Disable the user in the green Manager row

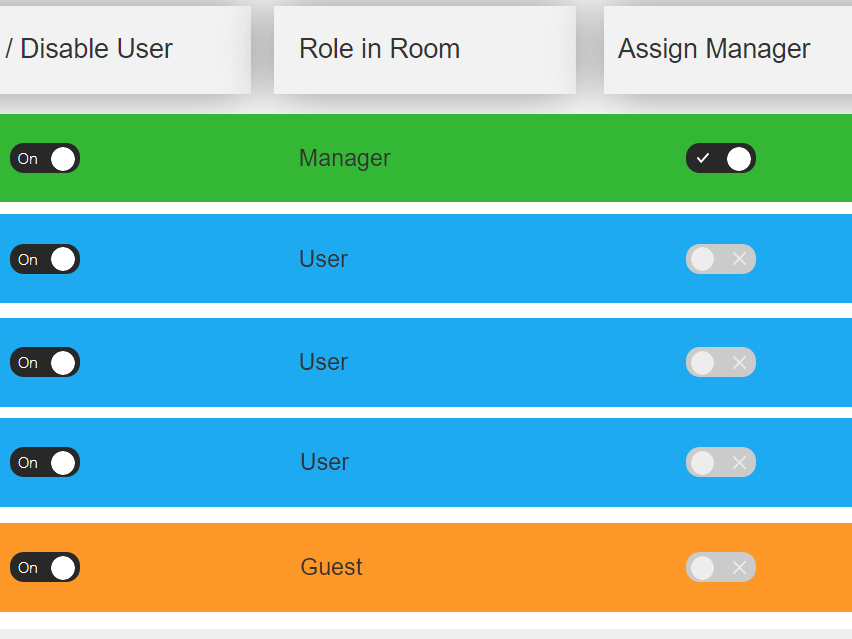tap(45, 159)
